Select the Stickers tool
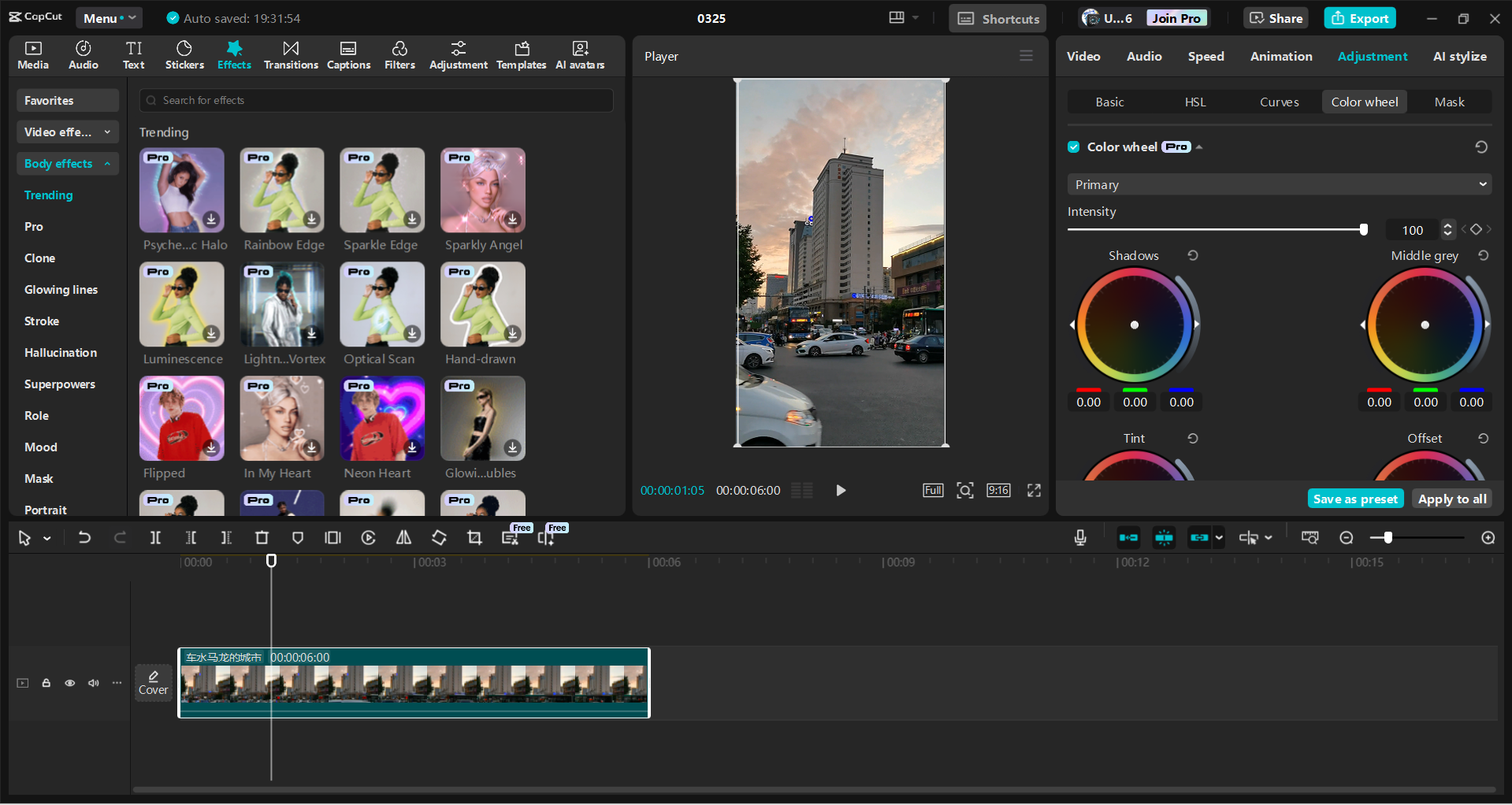 point(184,54)
